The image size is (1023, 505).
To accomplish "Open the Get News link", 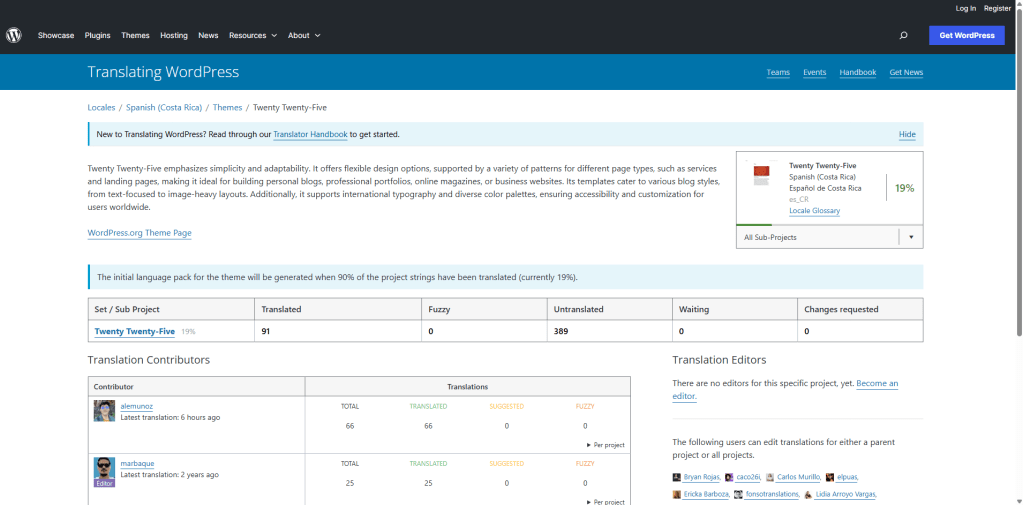I will pos(906,72).
